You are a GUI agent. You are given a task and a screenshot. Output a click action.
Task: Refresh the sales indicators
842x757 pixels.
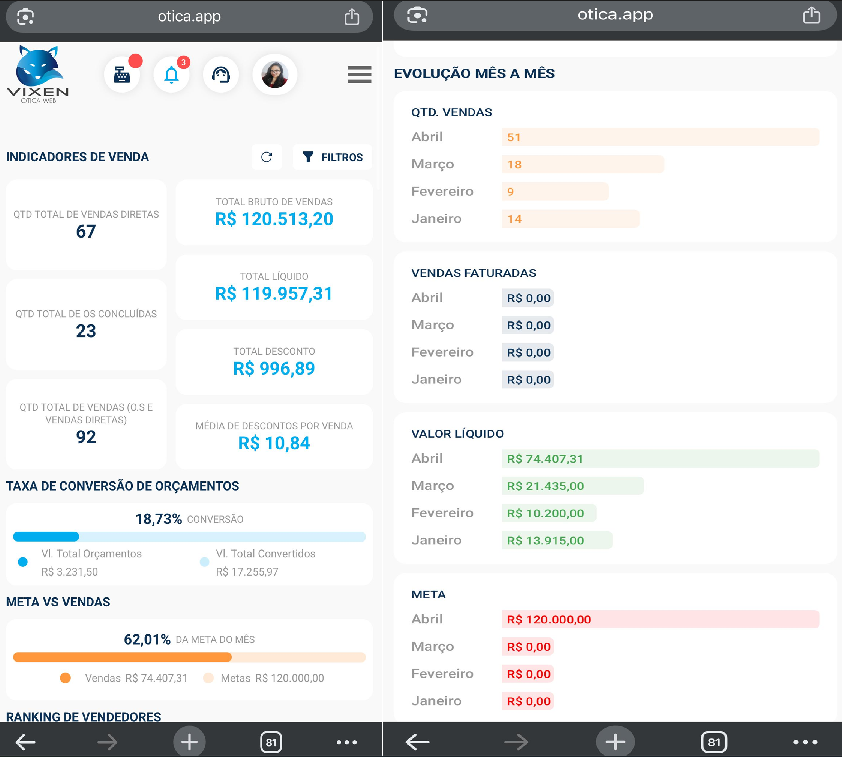[x=266, y=157]
